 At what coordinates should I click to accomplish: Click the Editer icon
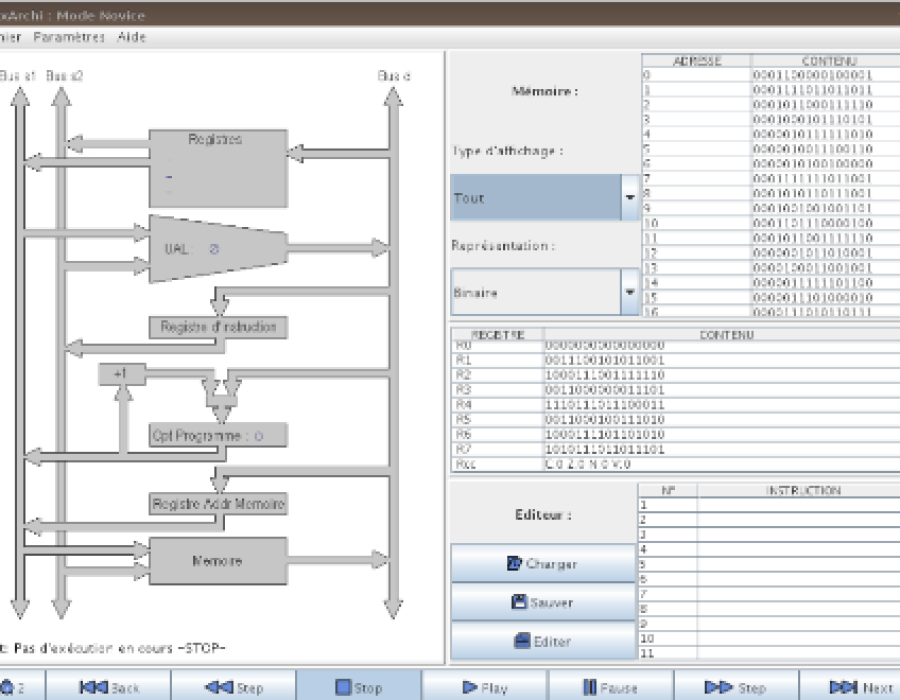click(522, 640)
